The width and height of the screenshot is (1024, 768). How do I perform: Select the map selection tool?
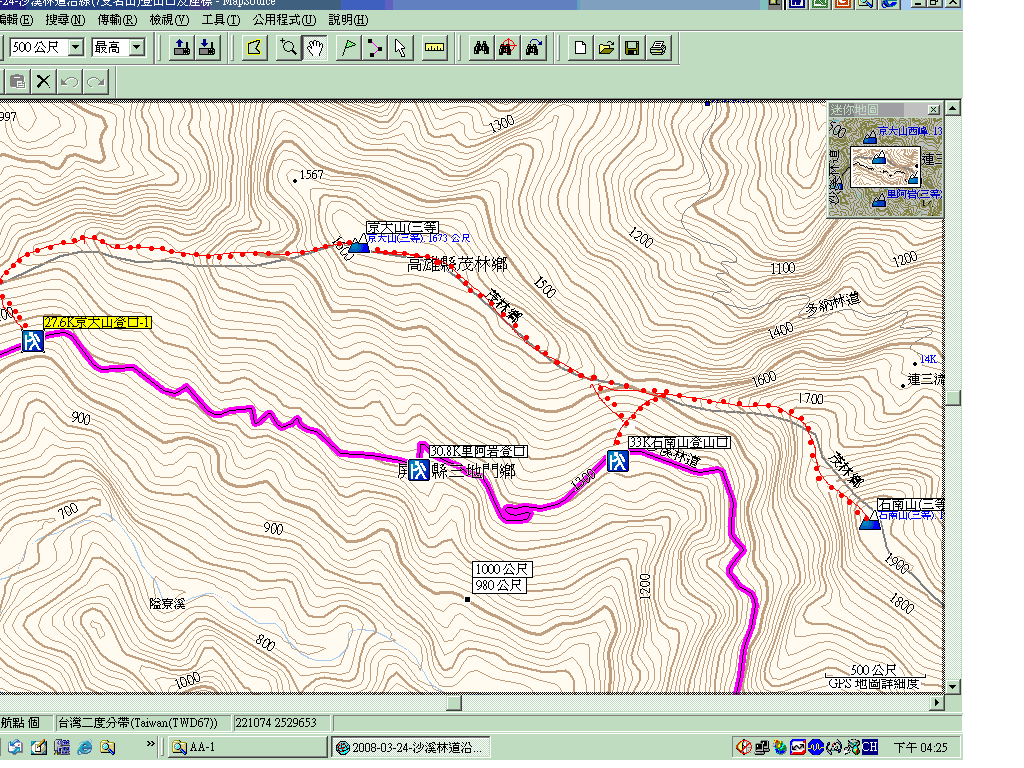click(255, 48)
